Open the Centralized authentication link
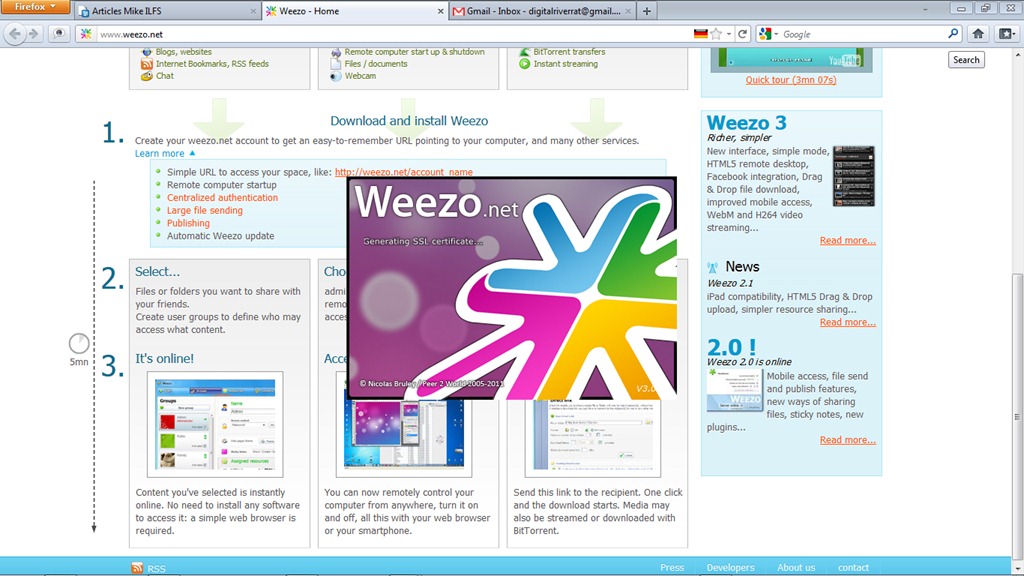 pyautogui.click(x=222, y=197)
